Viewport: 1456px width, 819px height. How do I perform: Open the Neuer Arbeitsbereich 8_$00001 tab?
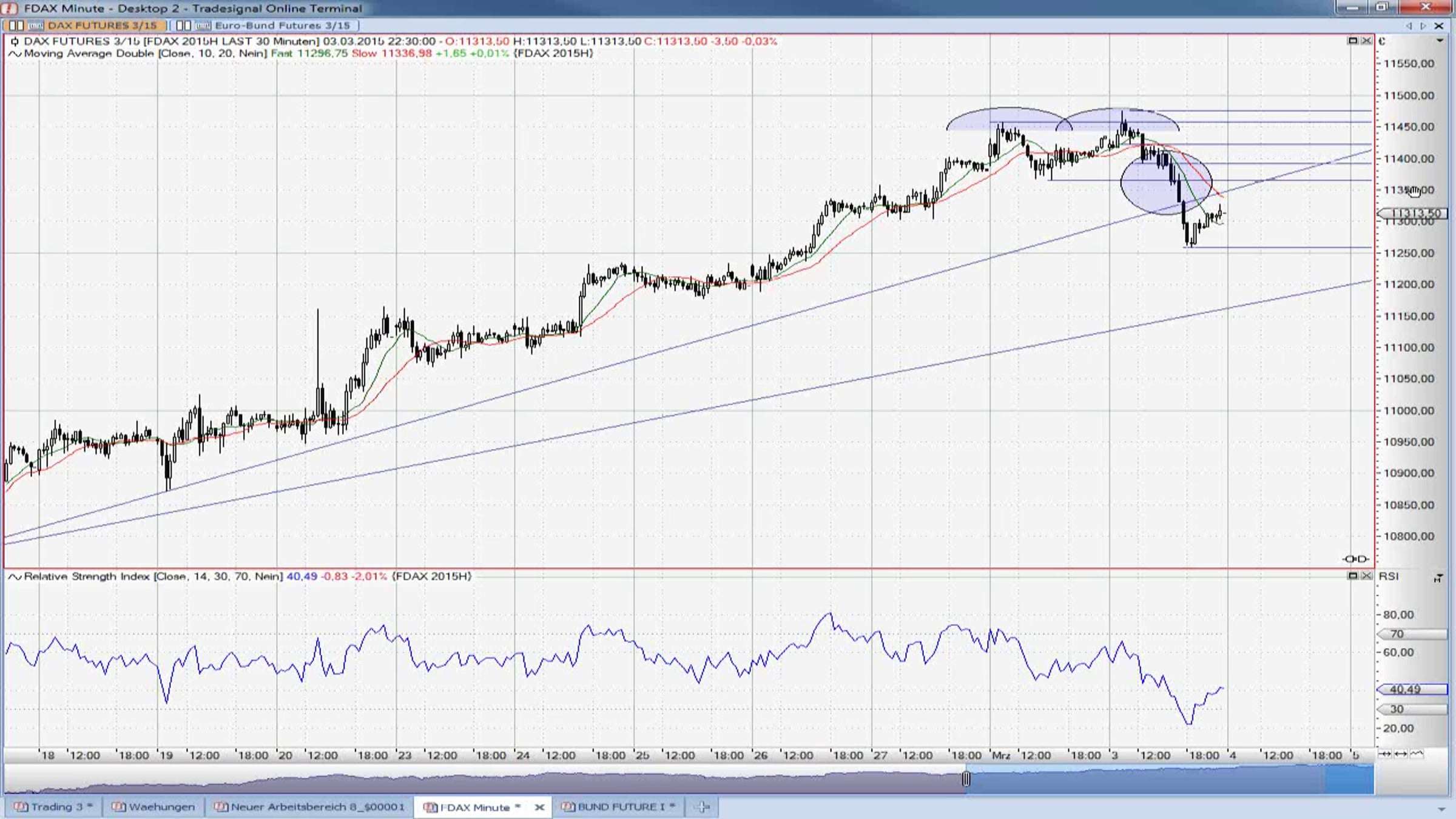click(309, 807)
